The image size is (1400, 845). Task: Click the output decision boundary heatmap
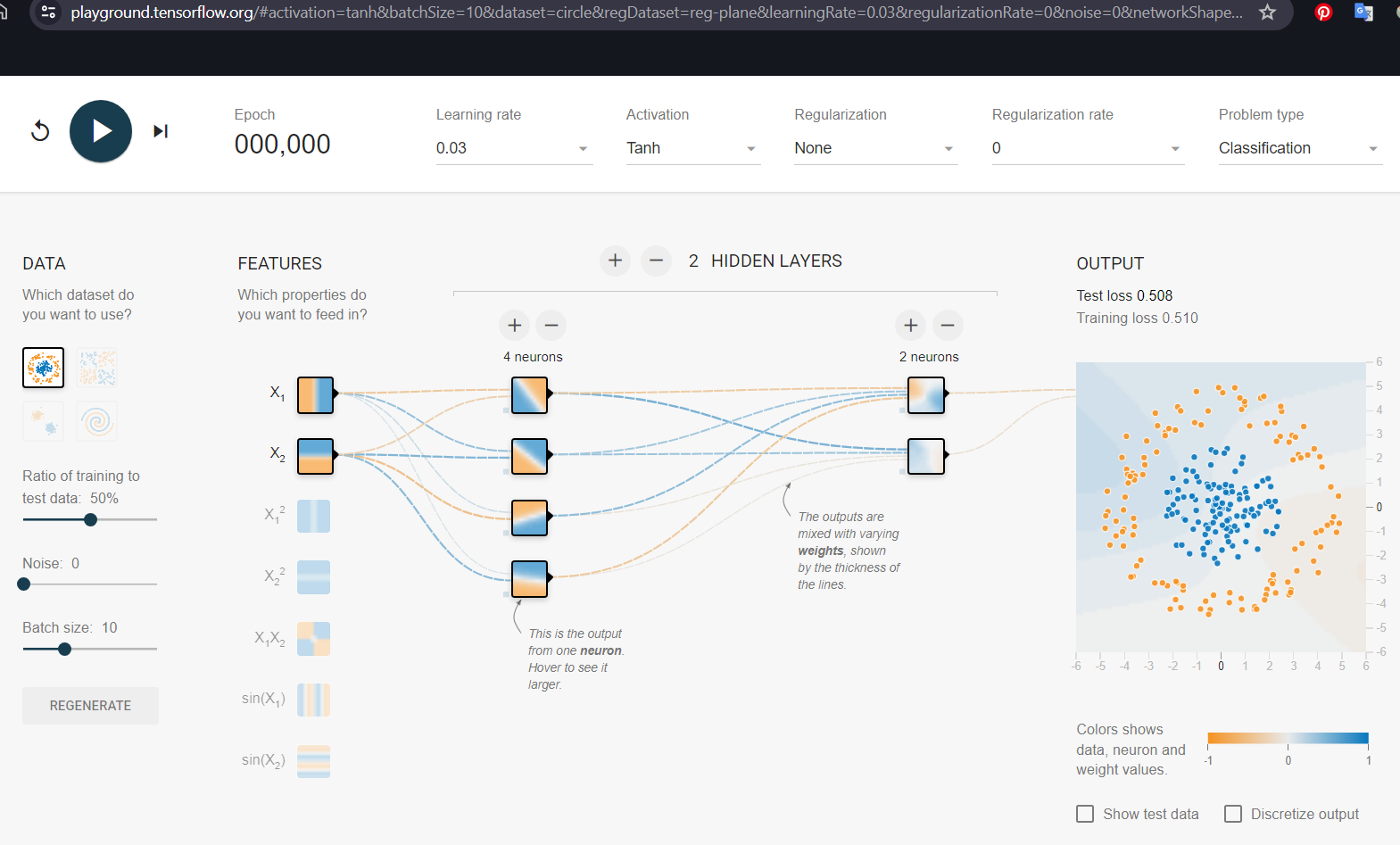click(1221, 507)
